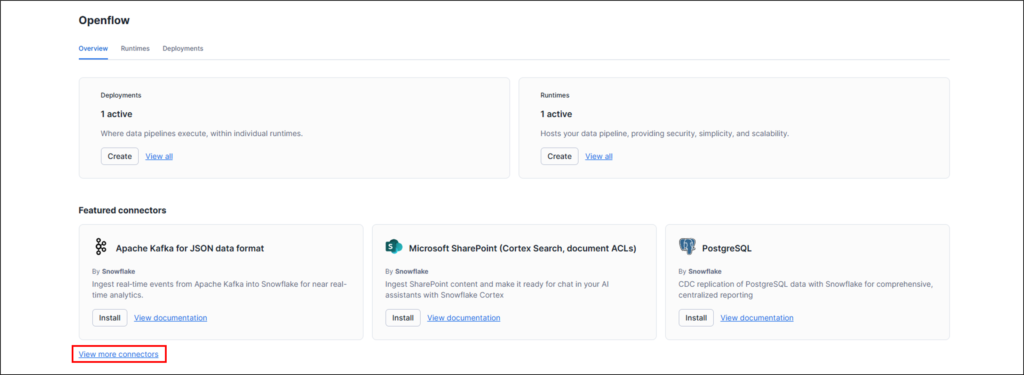Image resolution: width=1024 pixels, height=375 pixels.
Task: Click By Snowflake under Microsoft SharePoint
Action: tap(407, 271)
